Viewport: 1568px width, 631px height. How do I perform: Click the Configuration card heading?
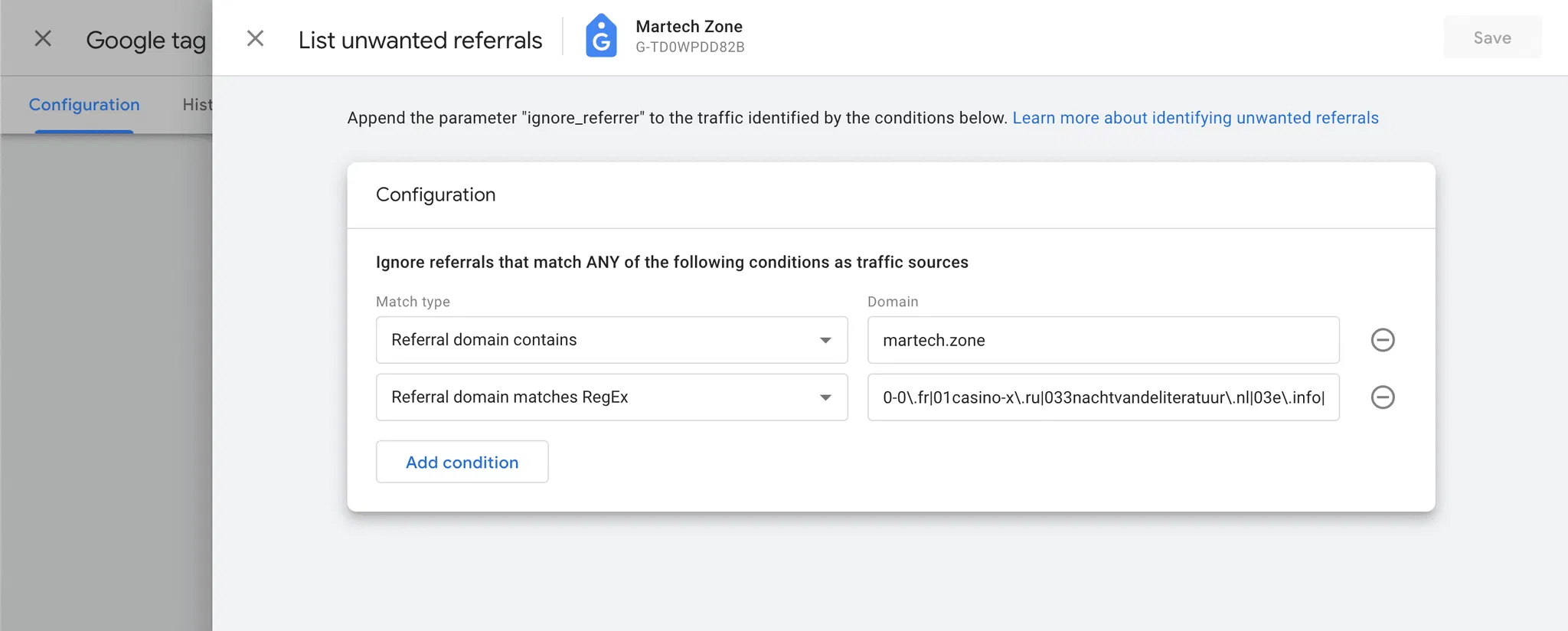[436, 195]
